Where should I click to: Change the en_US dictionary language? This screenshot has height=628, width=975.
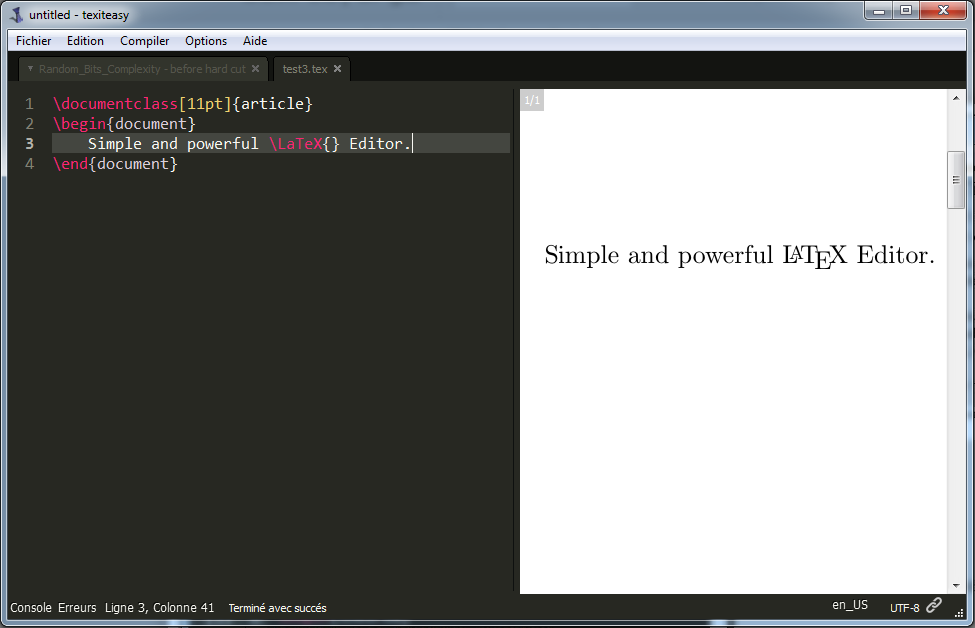click(850, 606)
